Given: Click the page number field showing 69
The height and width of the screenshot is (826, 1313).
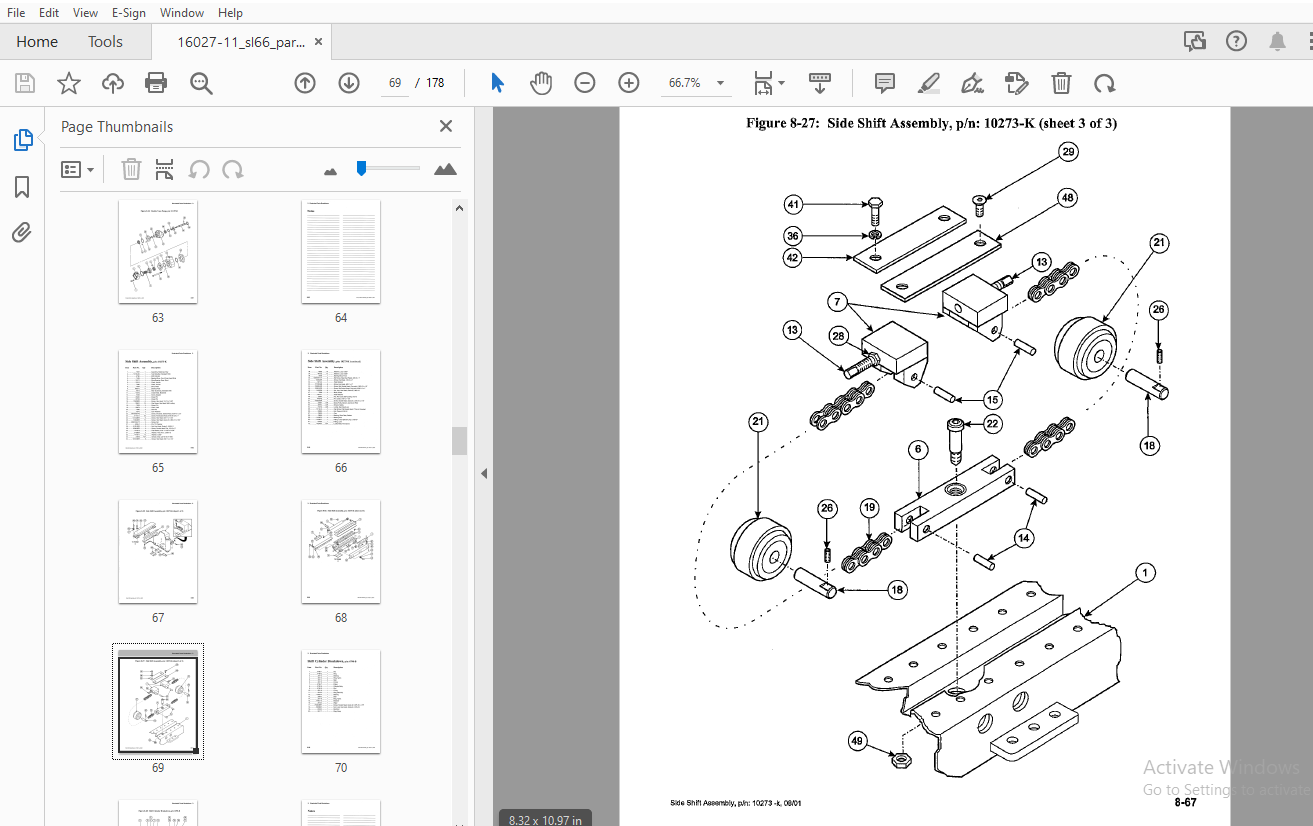Looking at the screenshot, I should tap(395, 83).
